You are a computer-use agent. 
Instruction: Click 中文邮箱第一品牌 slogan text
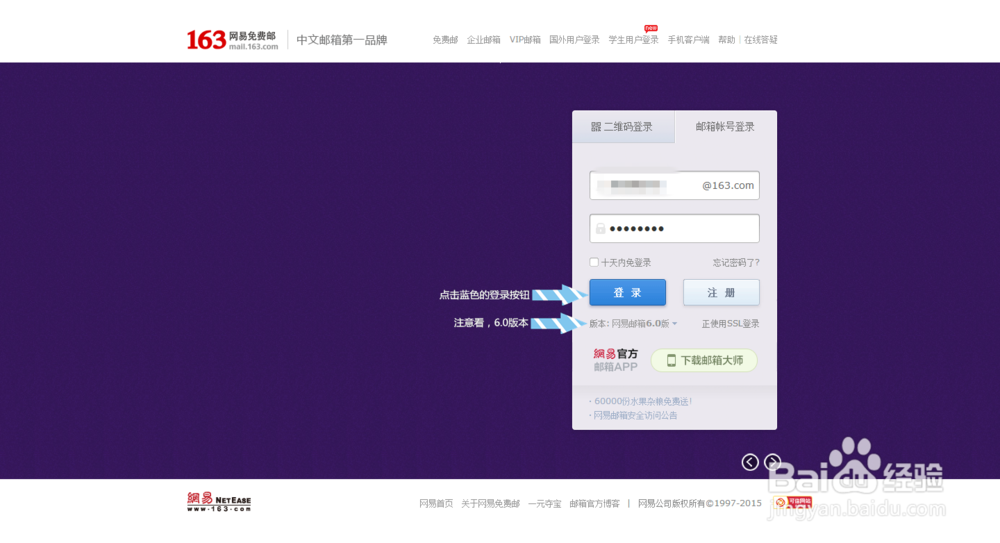pos(342,40)
